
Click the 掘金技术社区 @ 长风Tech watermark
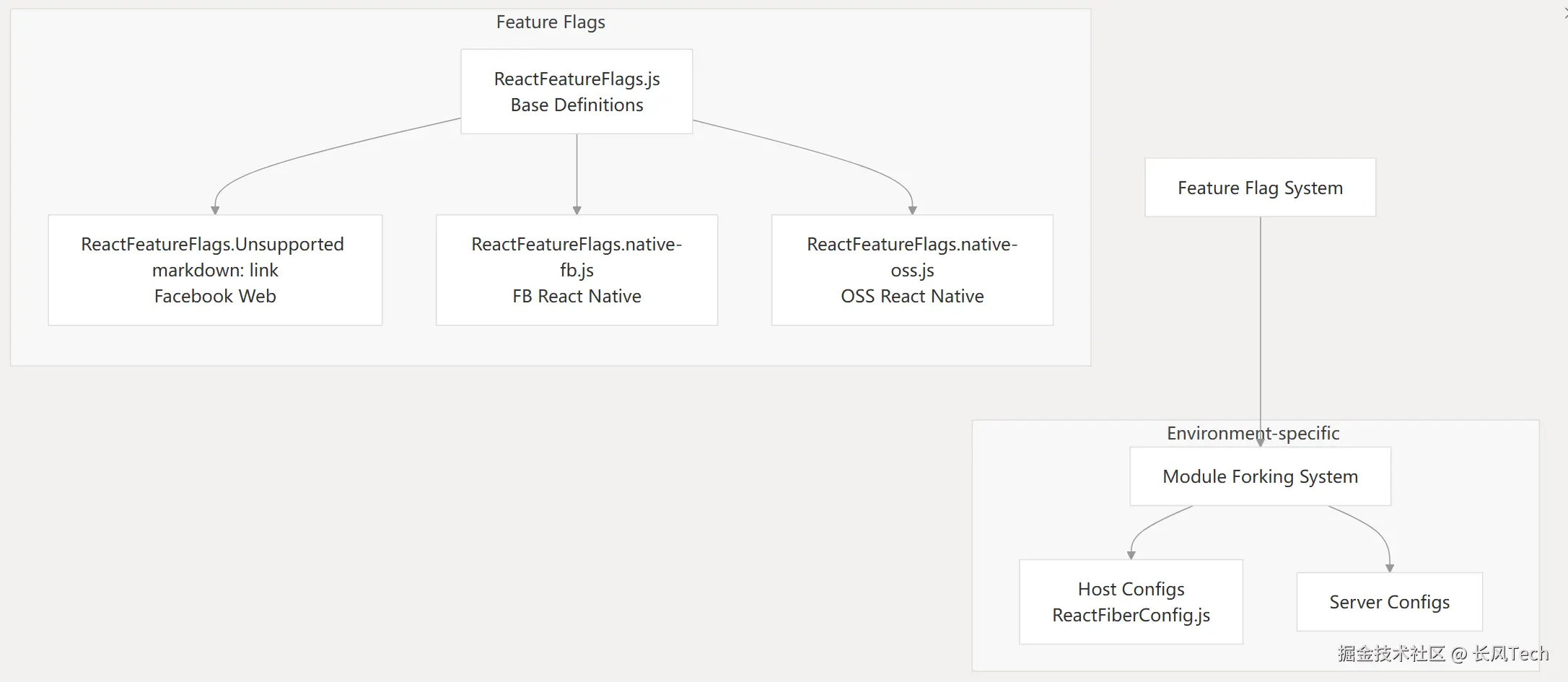(x=1443, y=654)
